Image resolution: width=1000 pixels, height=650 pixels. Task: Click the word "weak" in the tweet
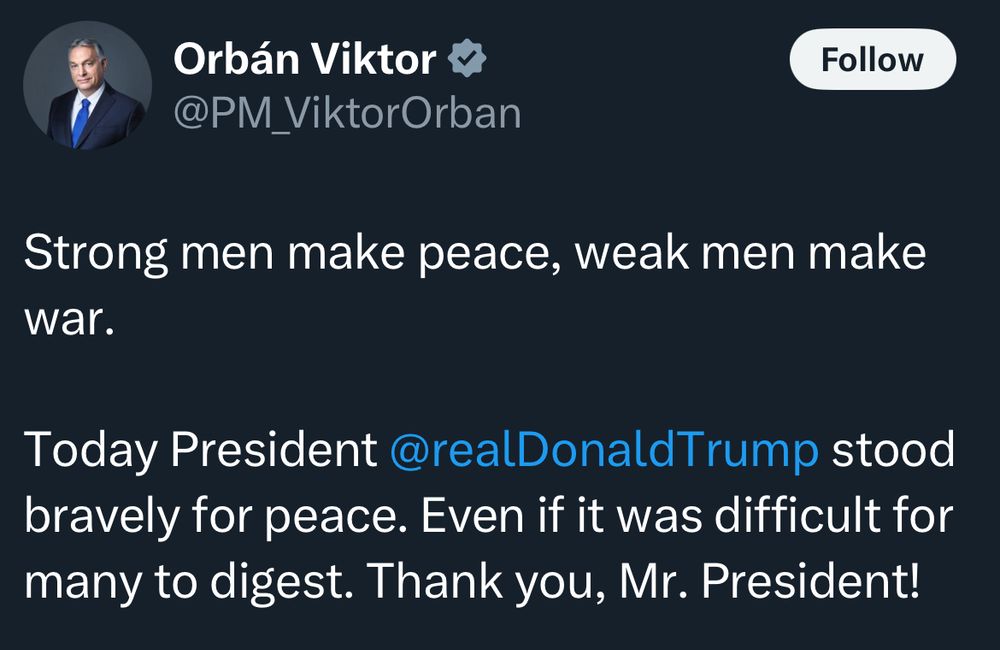tap(628, 253)
